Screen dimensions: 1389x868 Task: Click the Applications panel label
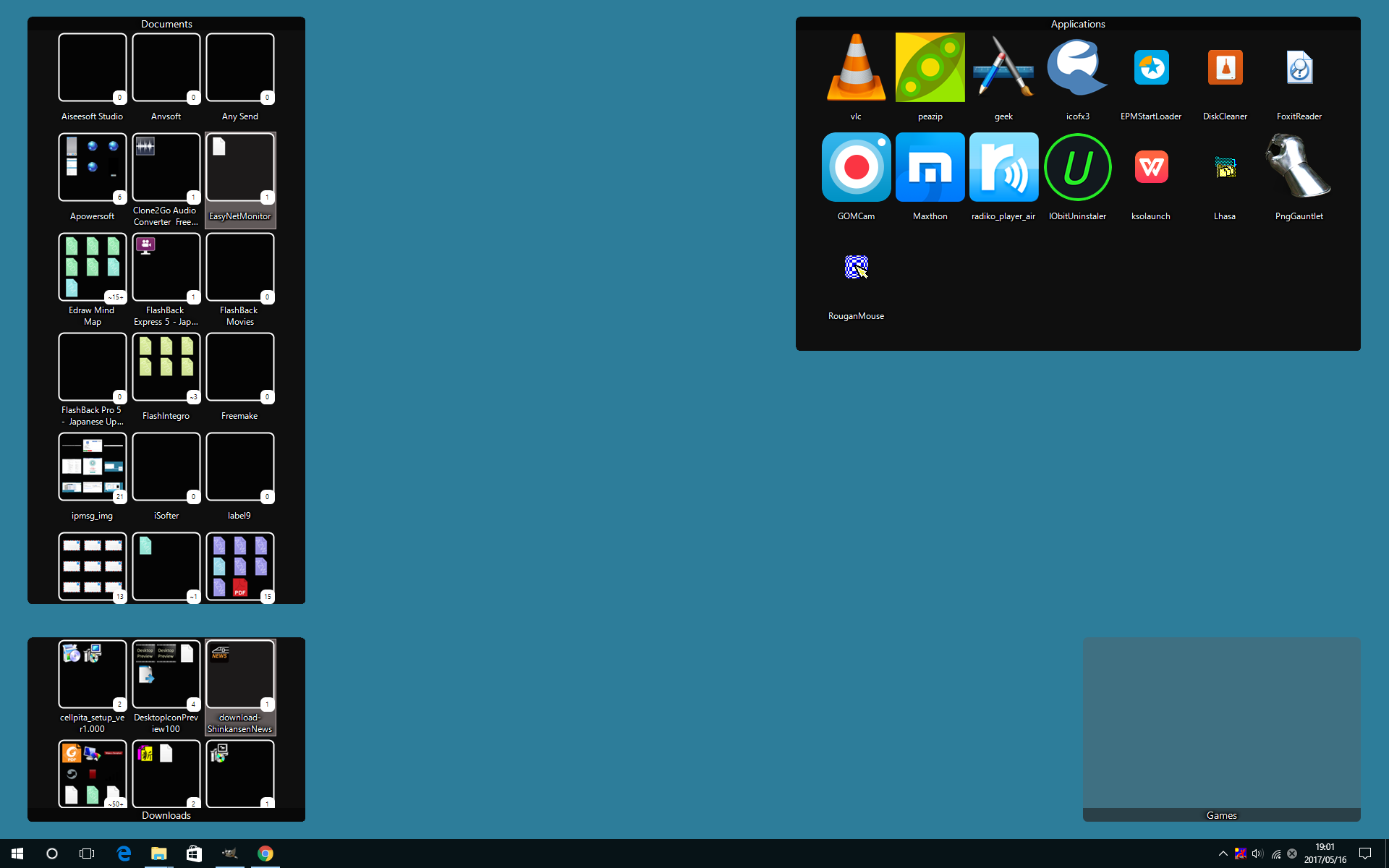[x=1078, y=23]
